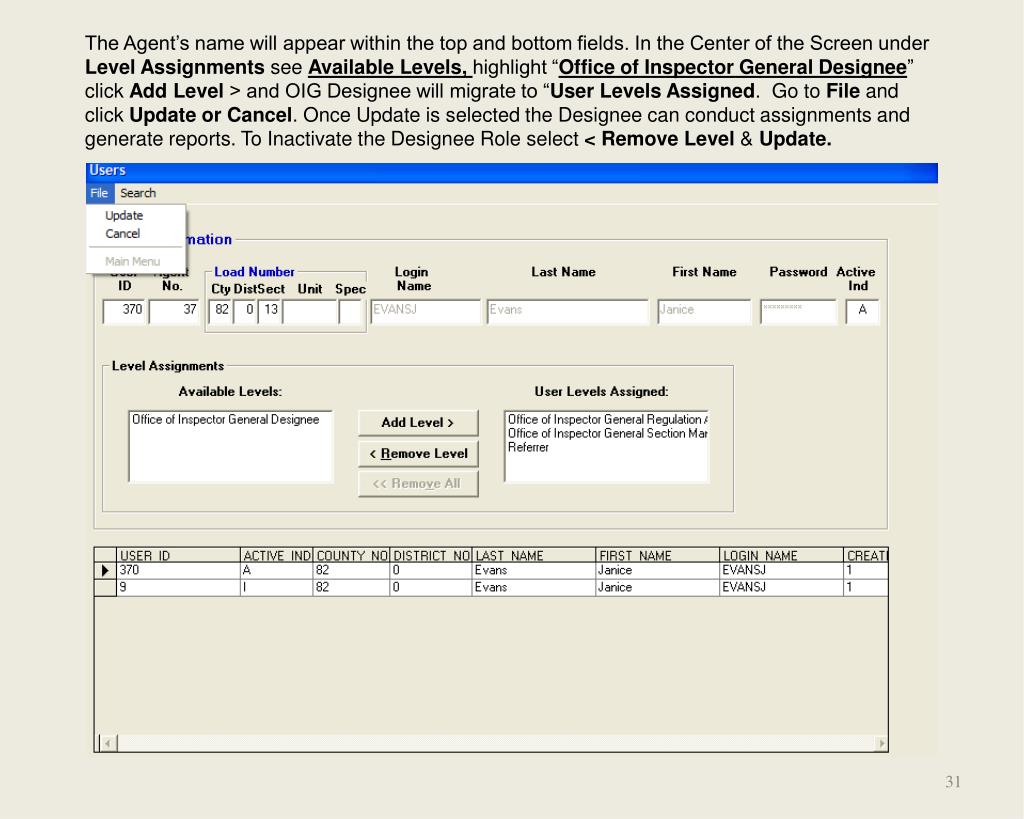Click the grid scroll right arrow
Screen dimensions: 1024x819
tap(882, 743)
